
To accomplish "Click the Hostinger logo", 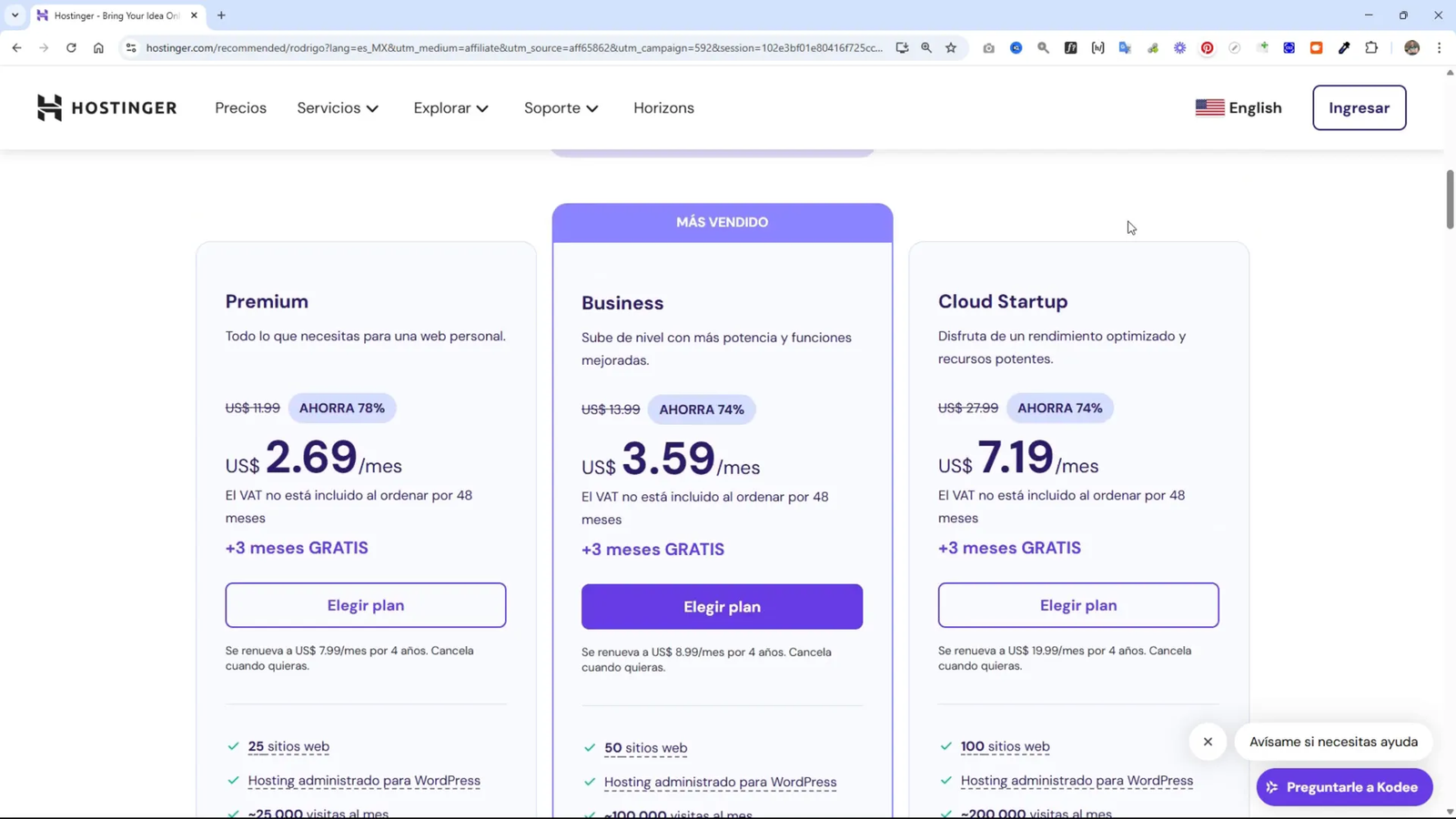I will (x=106, y=107).
